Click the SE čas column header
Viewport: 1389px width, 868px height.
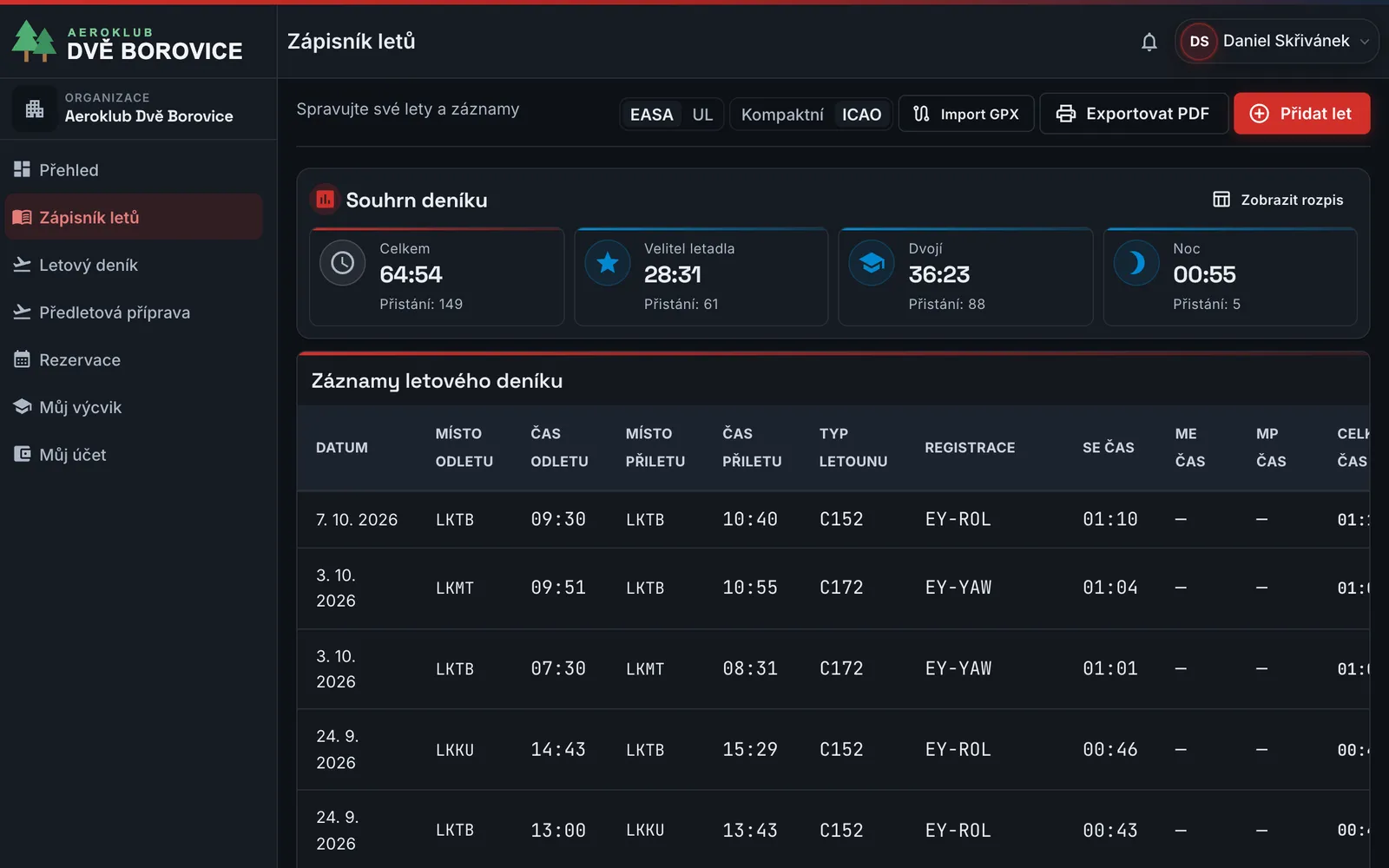click(x=1109, y=448)
